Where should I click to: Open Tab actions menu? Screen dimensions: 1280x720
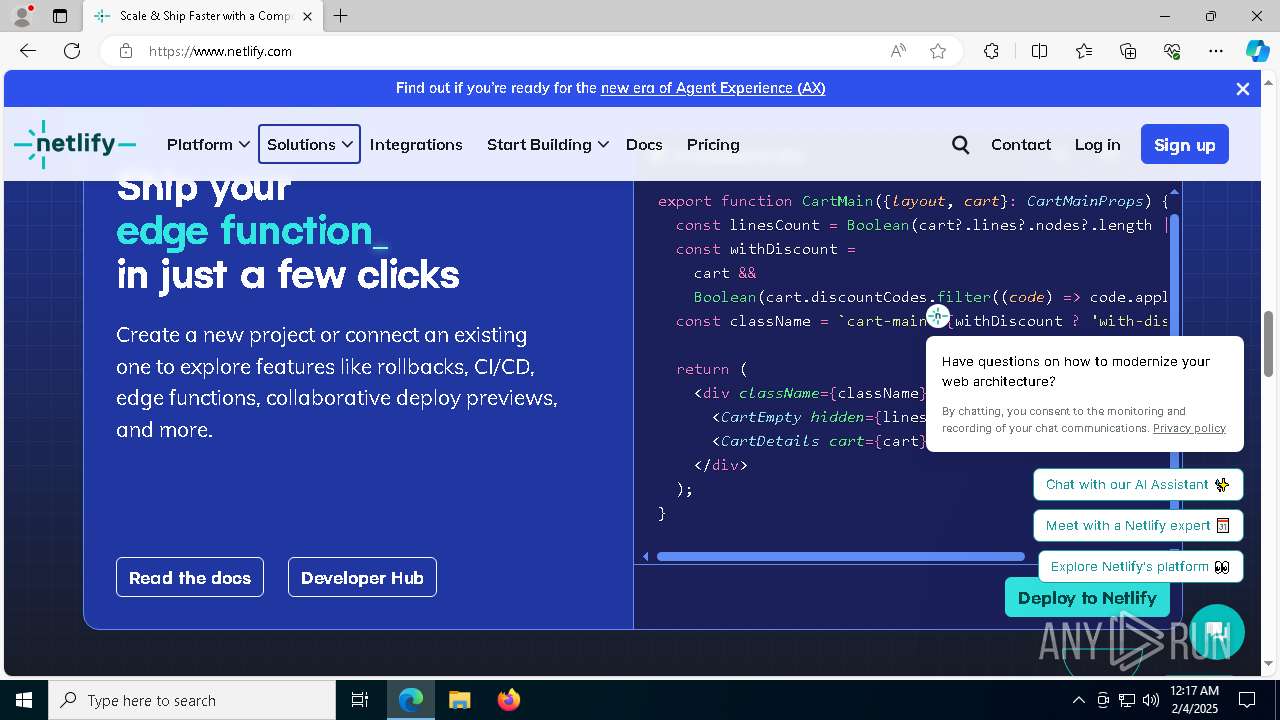tap(60, 16)
